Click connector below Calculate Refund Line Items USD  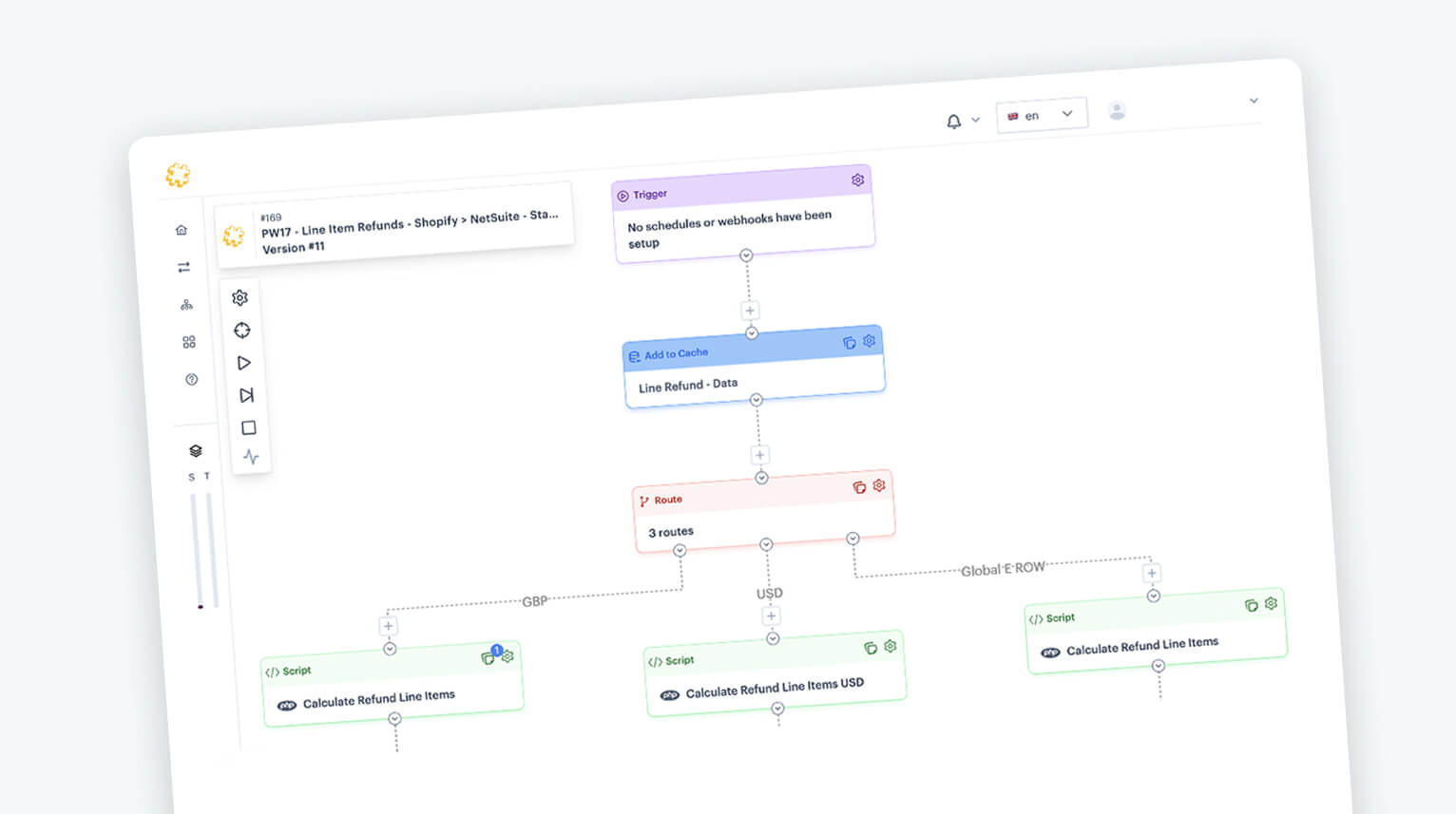[x=777, y=709]
